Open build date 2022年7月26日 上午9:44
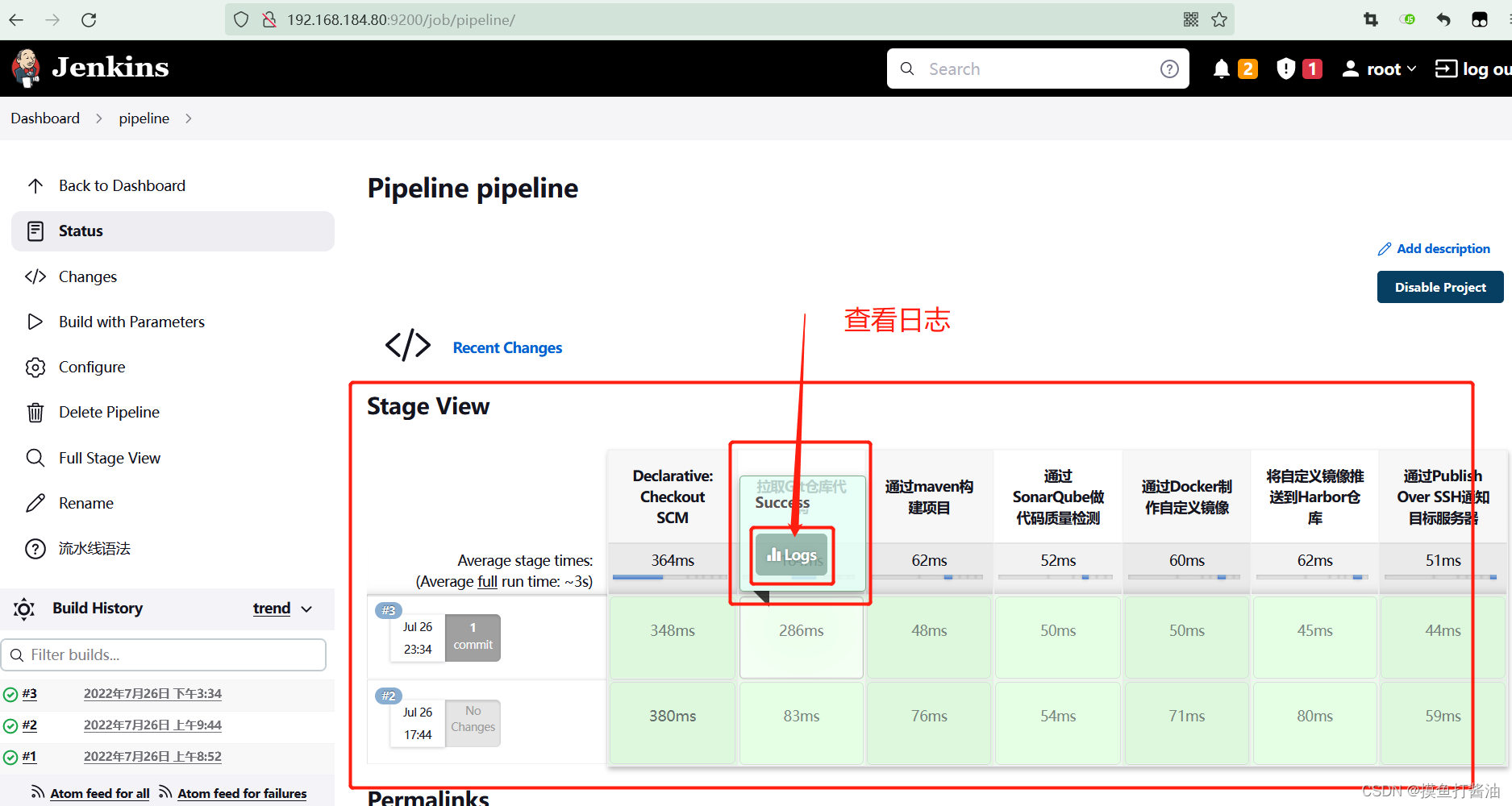 (x=152, y=725)
